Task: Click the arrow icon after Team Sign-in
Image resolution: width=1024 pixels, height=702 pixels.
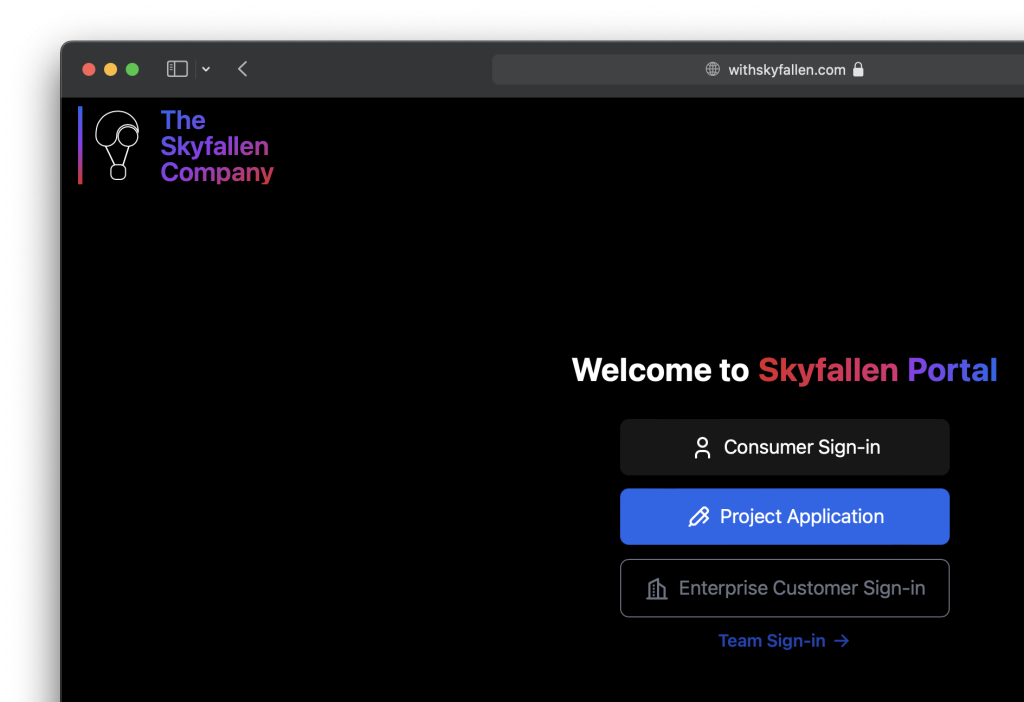Action: pyautogui.click(x=841, y=641)
